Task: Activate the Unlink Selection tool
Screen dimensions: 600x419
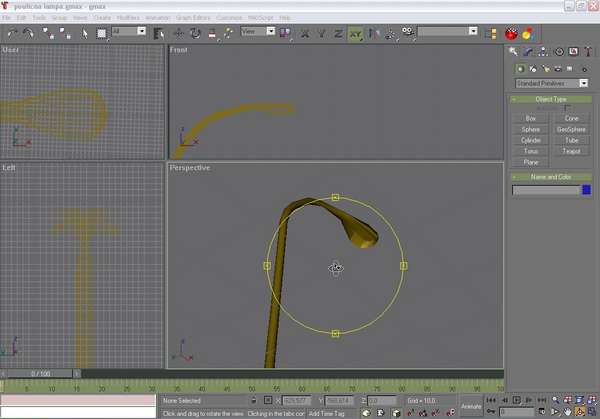Action: click(65, 33)
